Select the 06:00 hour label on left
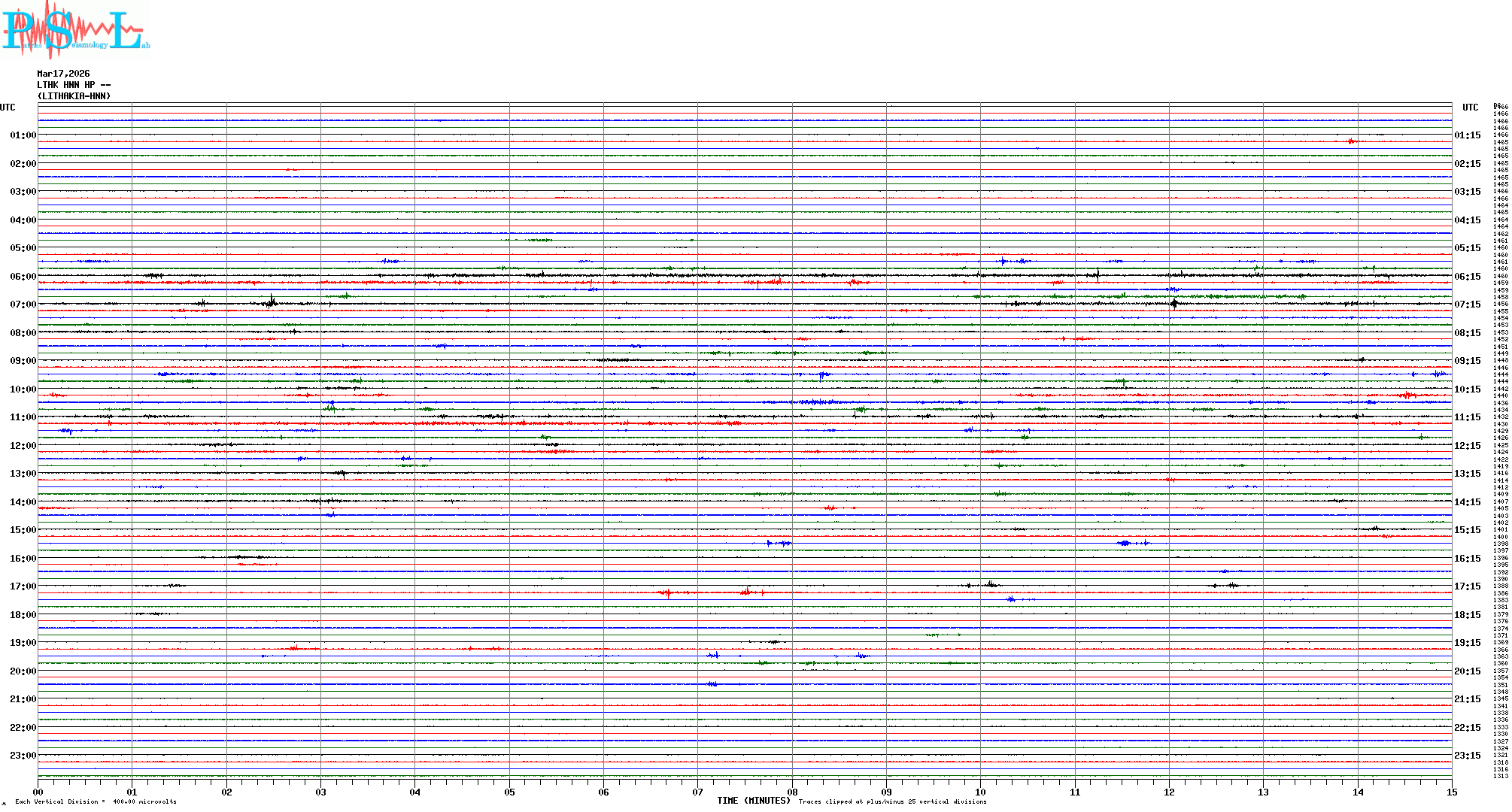The width and height of the screenshot is (1512, 812). click(x=23, y=277)
